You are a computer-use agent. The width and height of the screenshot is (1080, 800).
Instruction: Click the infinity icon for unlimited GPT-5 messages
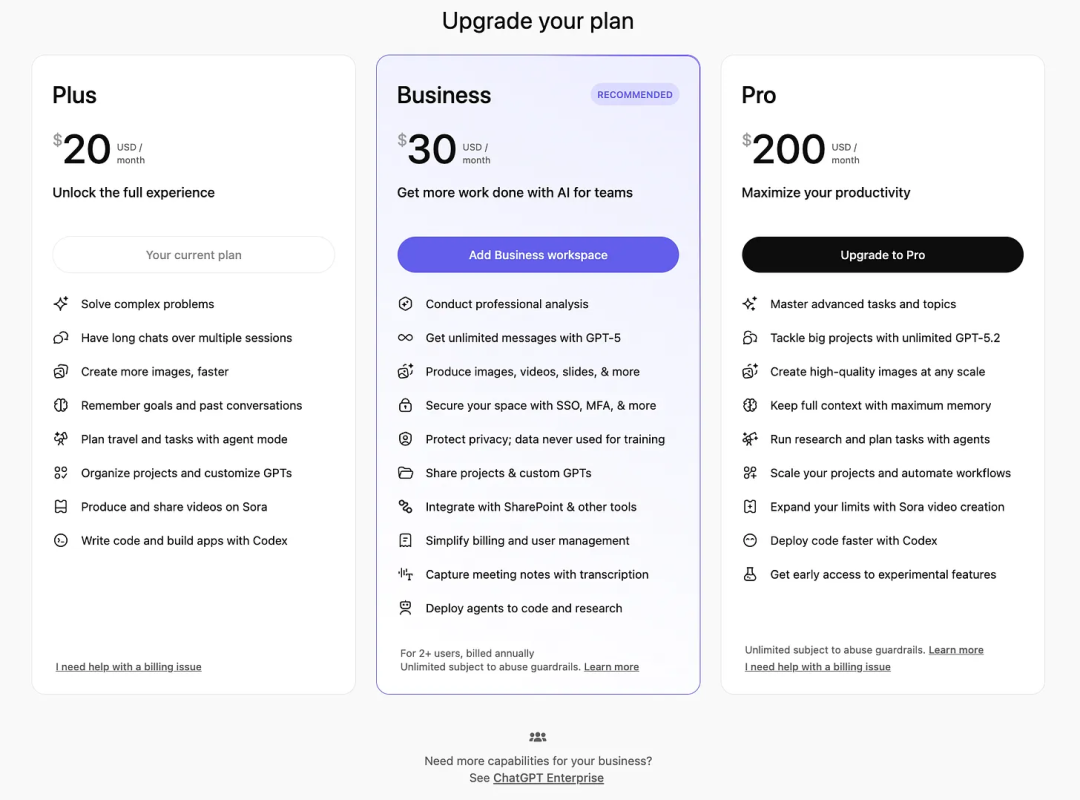[x=405, y=338]
